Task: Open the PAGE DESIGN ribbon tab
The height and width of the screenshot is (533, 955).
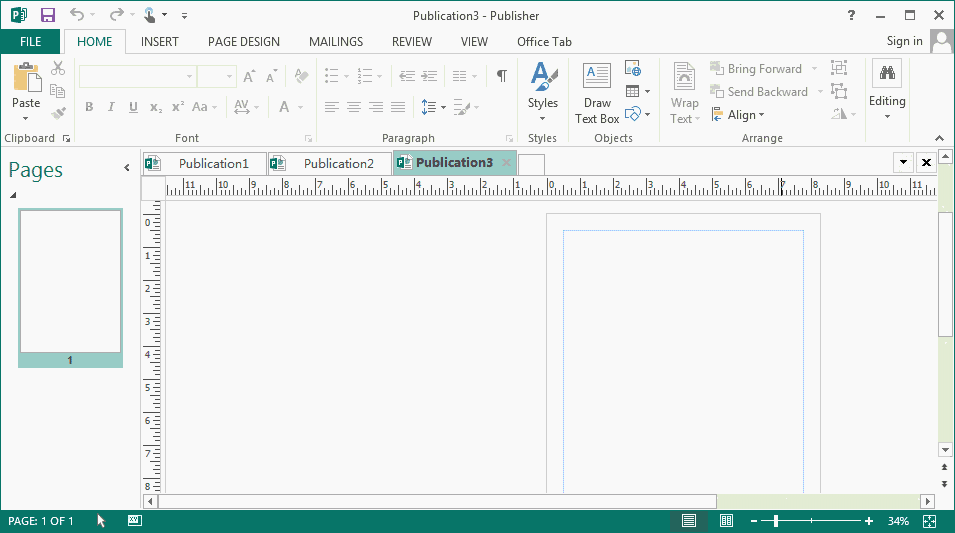Action: 243,42
